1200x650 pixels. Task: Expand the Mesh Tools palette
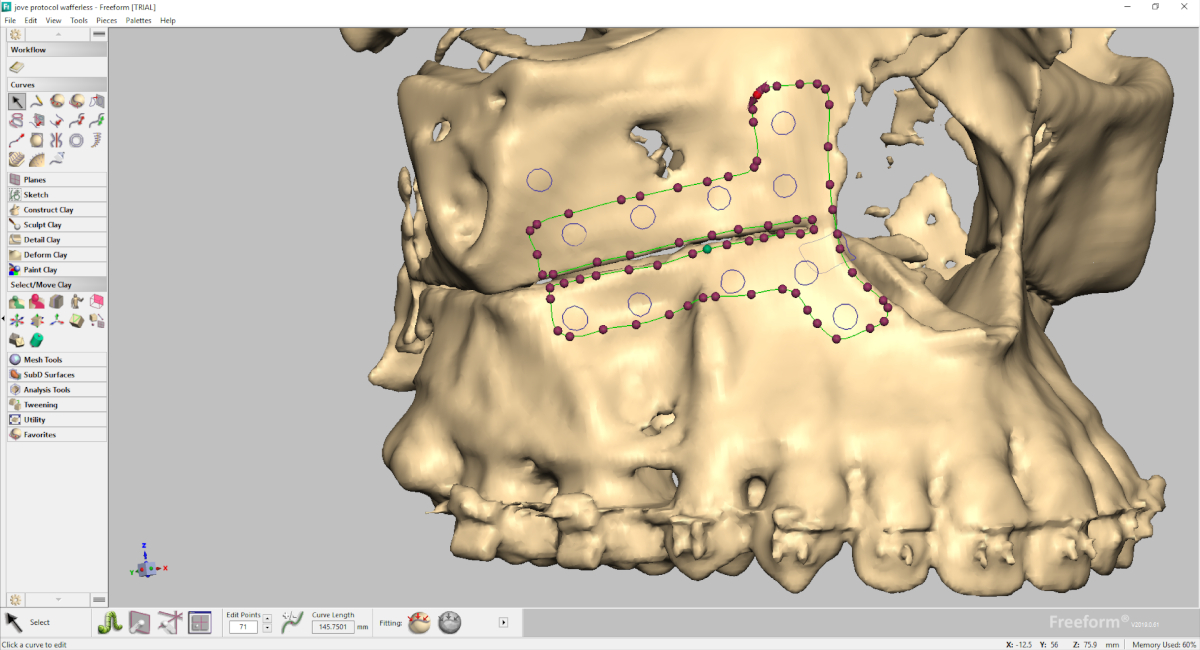42,360
